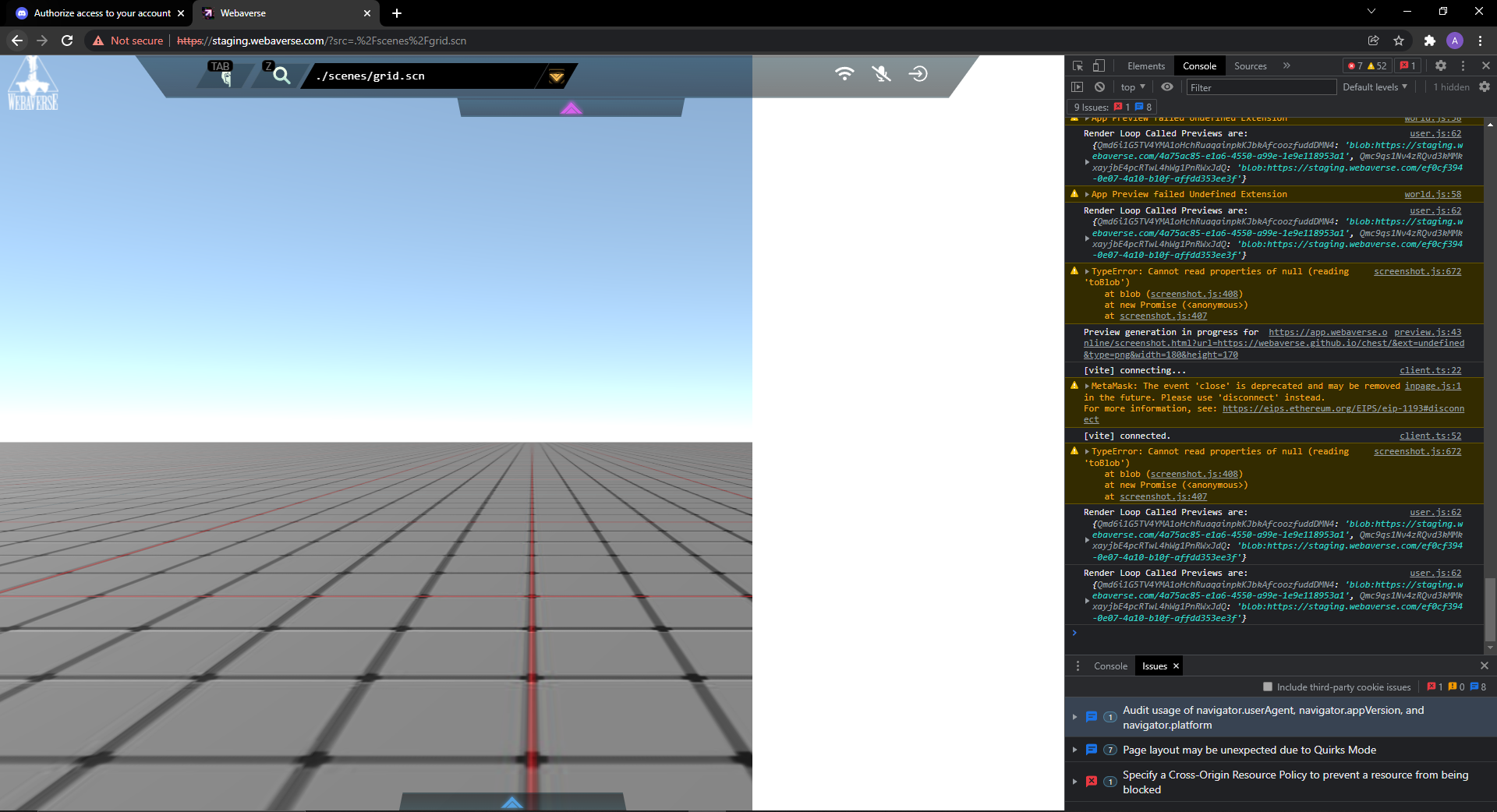Enable Include third-party cookie issues checkbox
This screenshot has height=812, width=1497.
pos(1268,687)
